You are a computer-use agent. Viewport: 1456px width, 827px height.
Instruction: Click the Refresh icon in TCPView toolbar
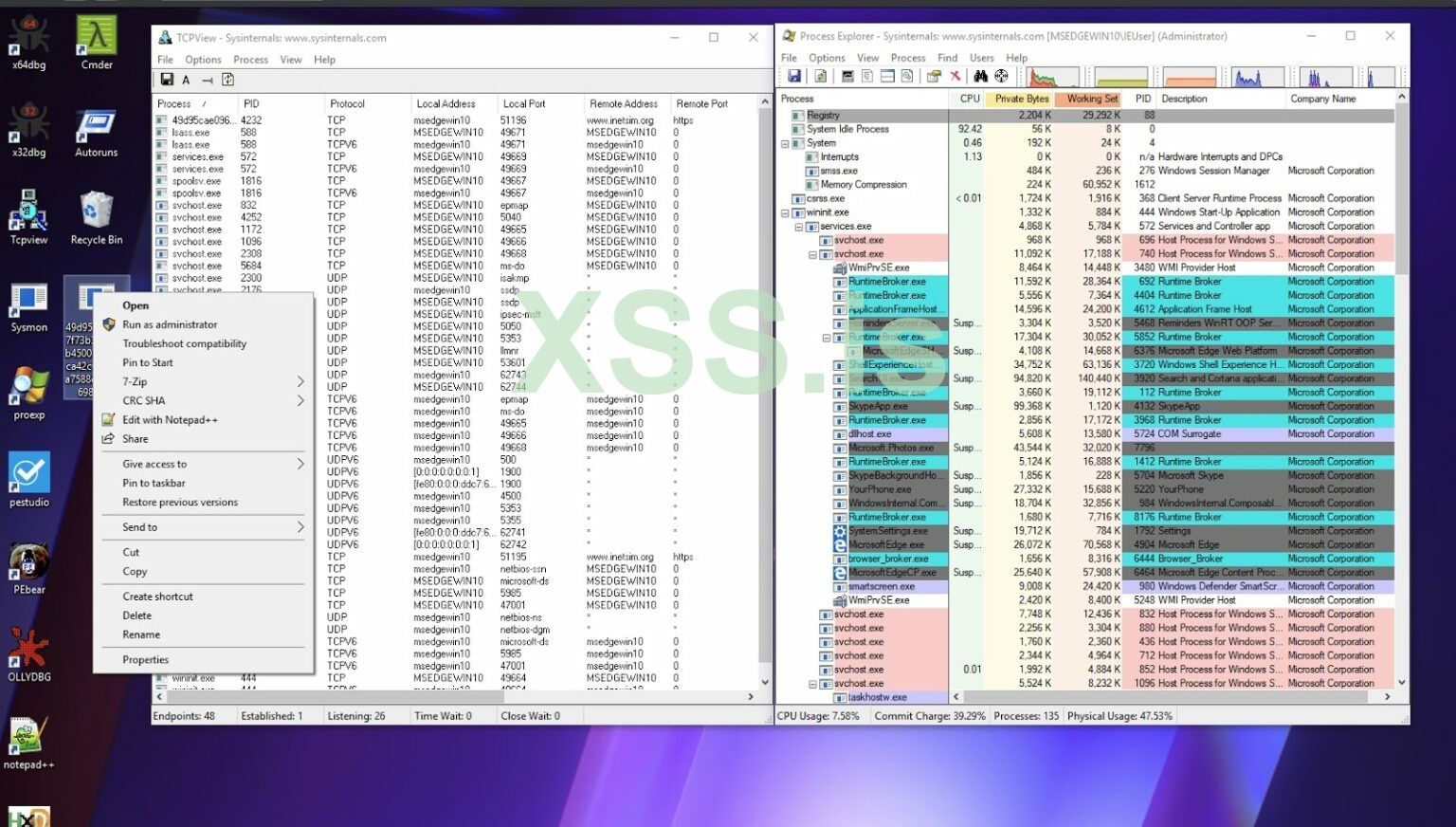tap(227, 80)
